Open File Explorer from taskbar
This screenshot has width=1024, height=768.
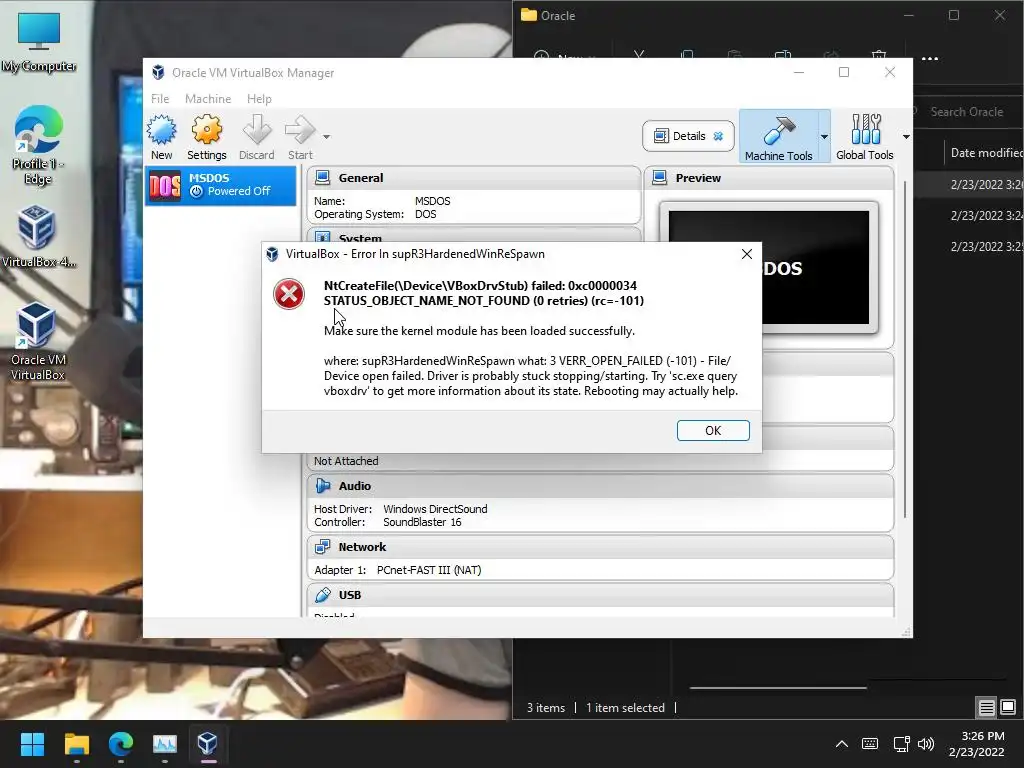[x=76, y=744]
